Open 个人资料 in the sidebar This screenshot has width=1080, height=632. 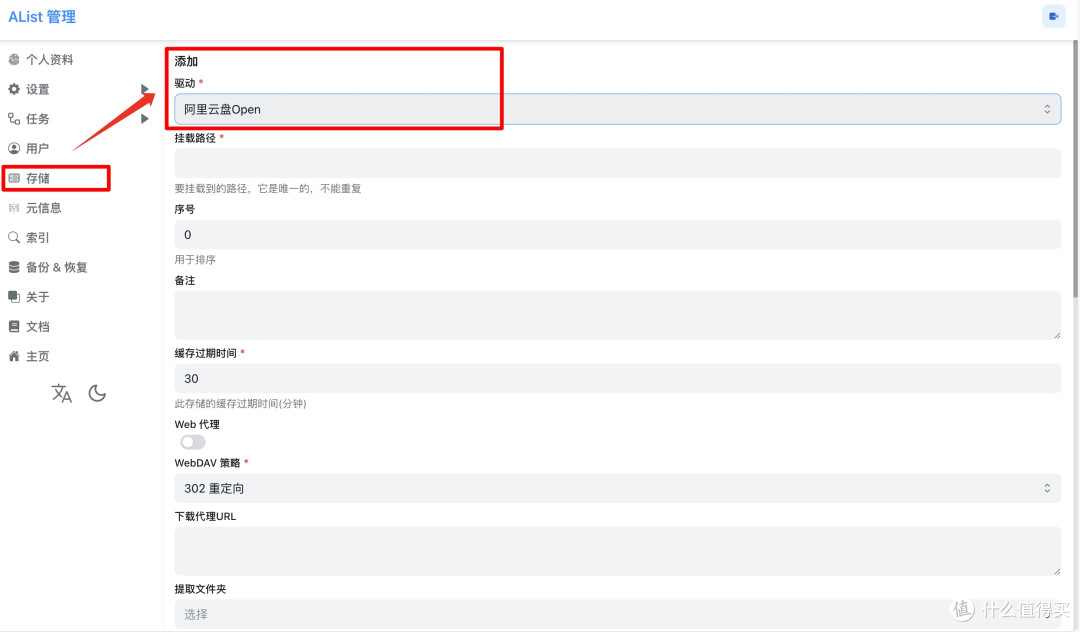coord(50,59)
